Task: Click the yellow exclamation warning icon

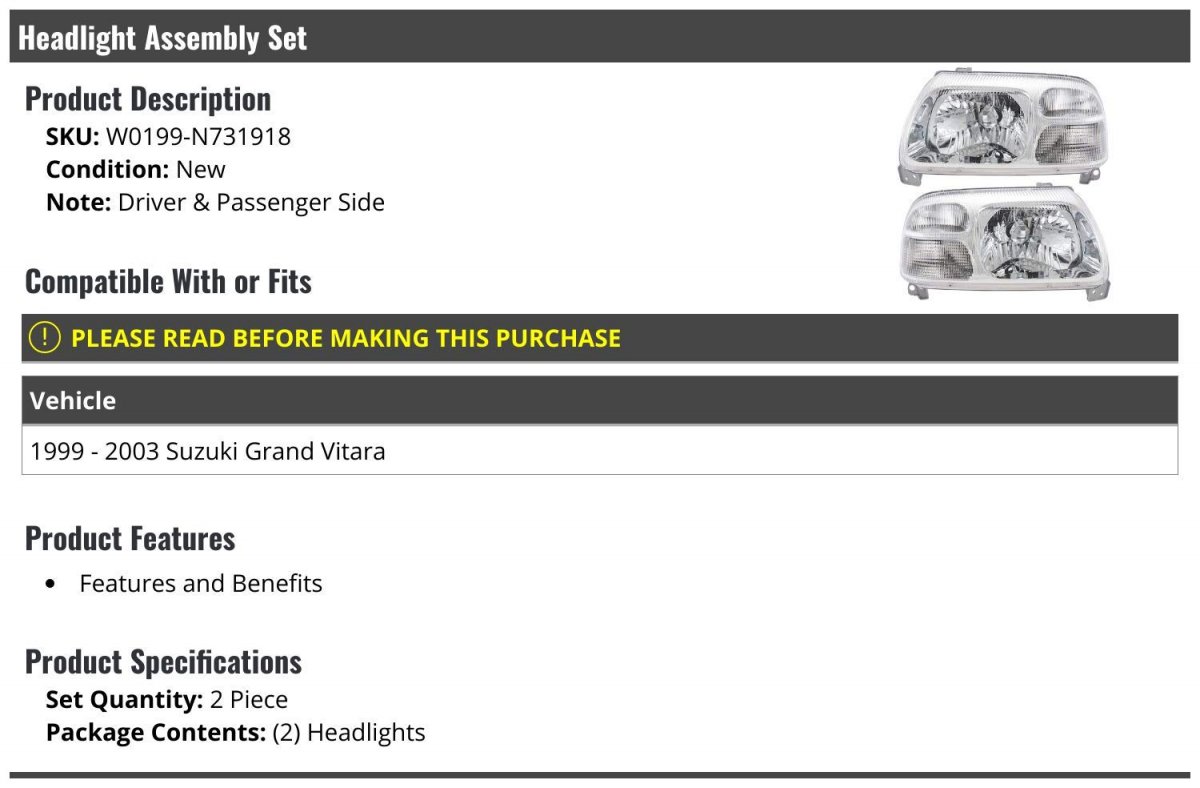Action: 45,338
